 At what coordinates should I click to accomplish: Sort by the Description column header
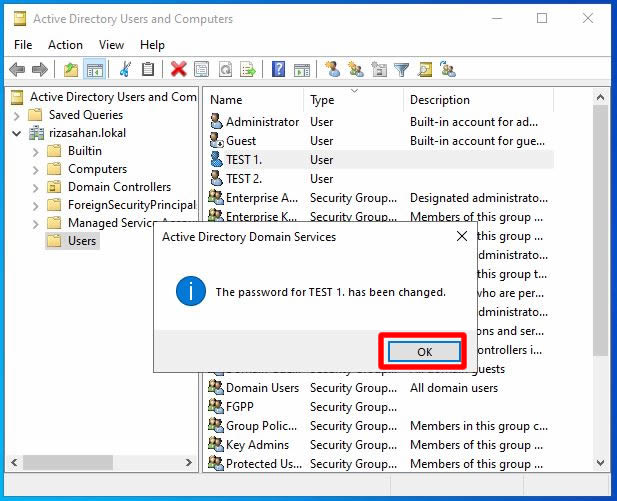pyautogui.click(x=479, y=100)
